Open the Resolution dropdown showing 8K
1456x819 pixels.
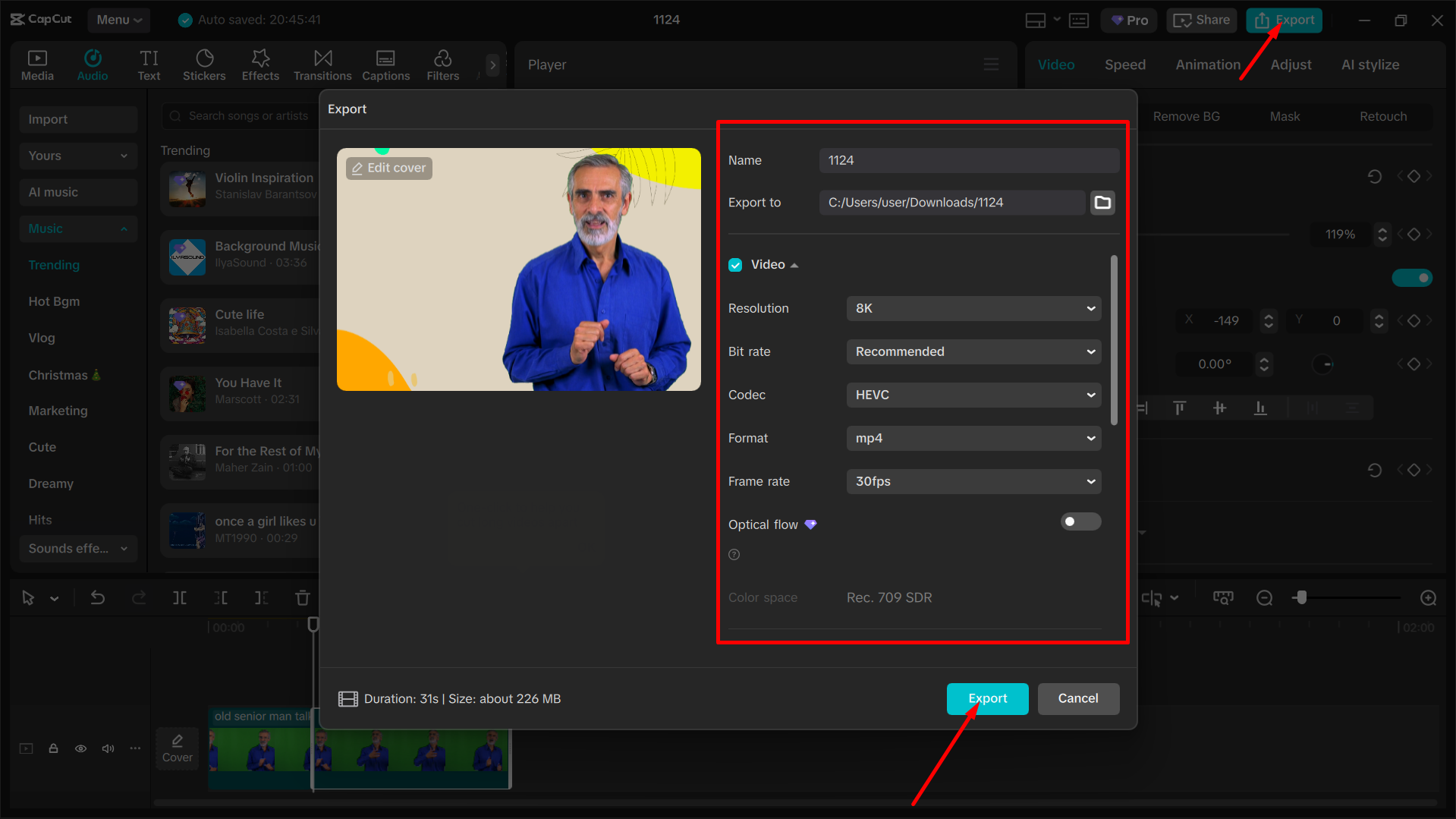[973, 308]
